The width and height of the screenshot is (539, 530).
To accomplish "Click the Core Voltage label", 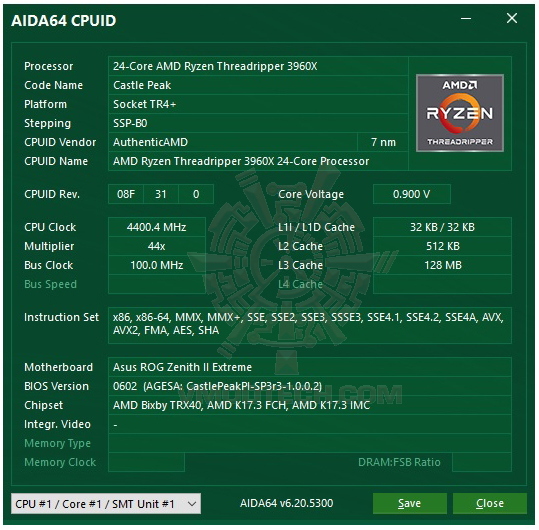I will tap(311, 194).
